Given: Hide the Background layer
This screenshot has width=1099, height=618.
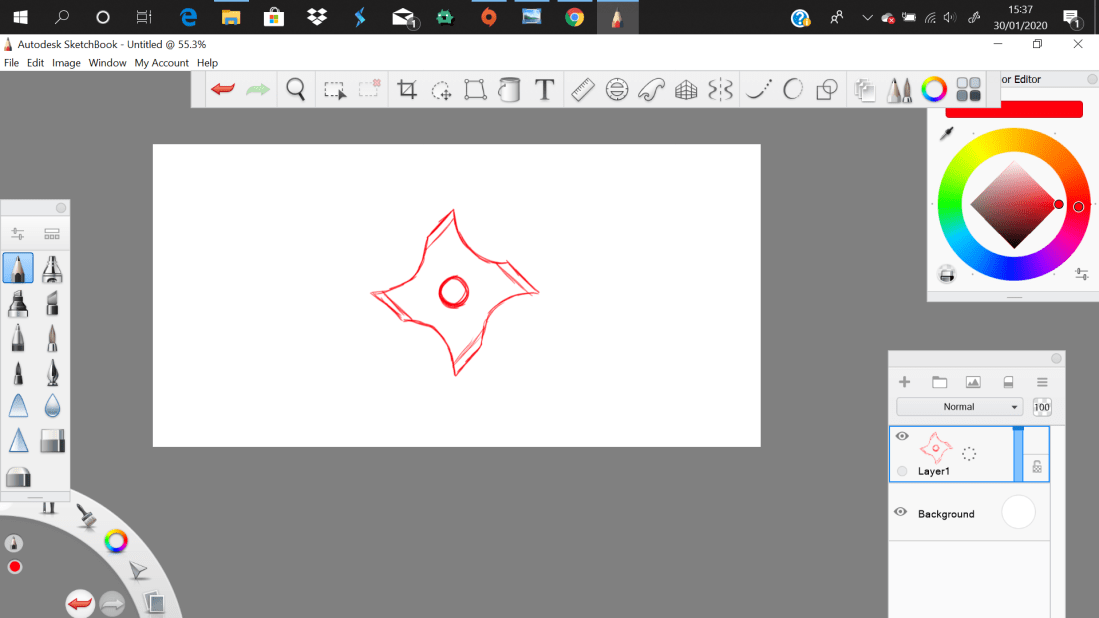Looking at the screenshot, I should pos(899,512).
